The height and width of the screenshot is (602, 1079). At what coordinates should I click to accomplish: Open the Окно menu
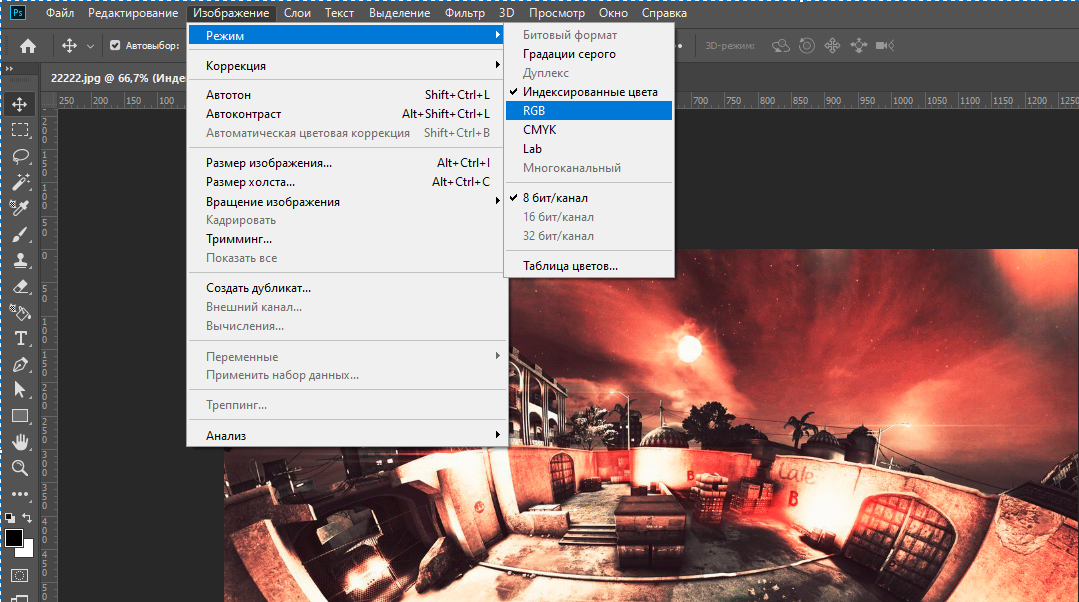613,13
